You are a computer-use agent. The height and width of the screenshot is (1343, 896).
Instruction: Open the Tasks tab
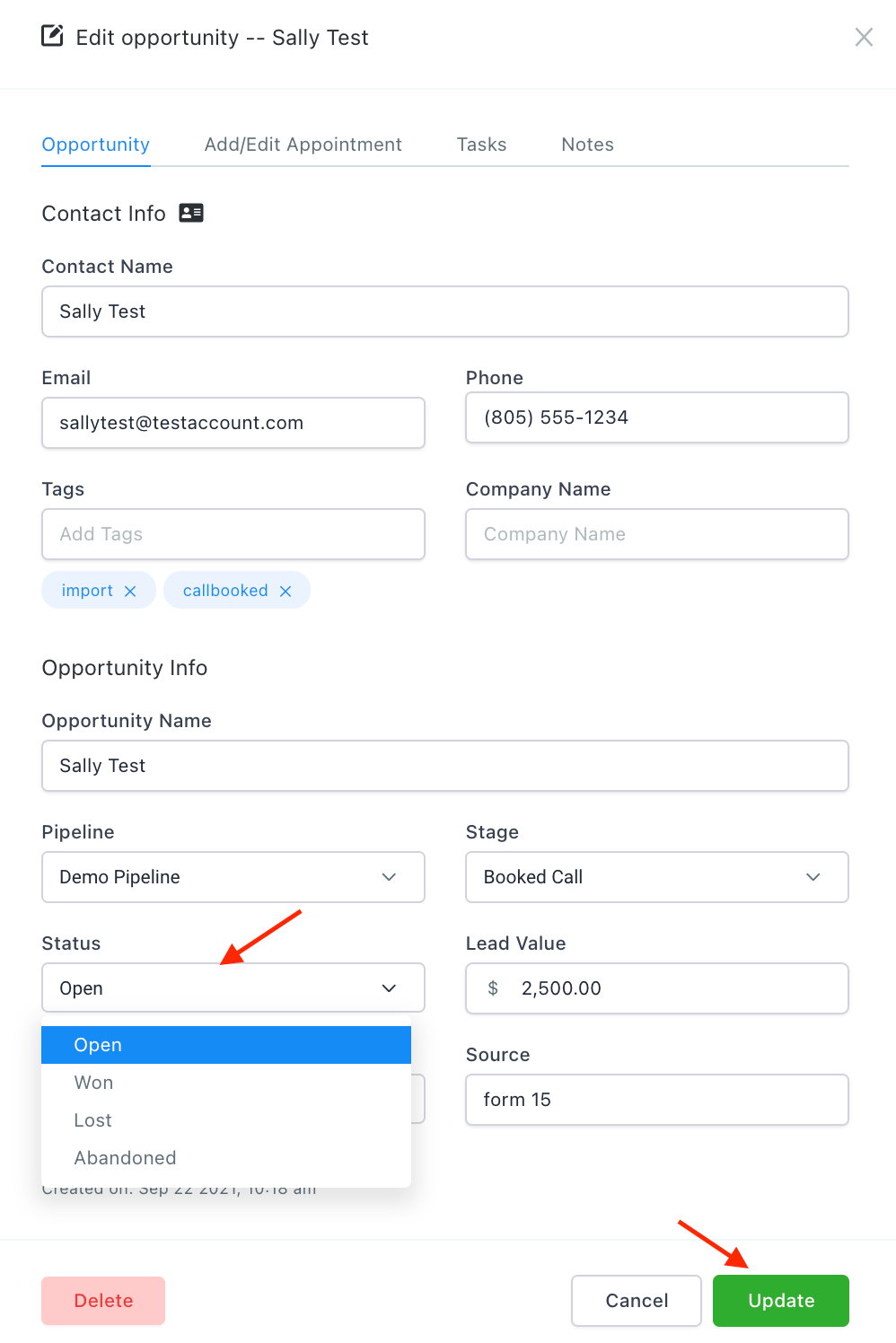(482, 145)
